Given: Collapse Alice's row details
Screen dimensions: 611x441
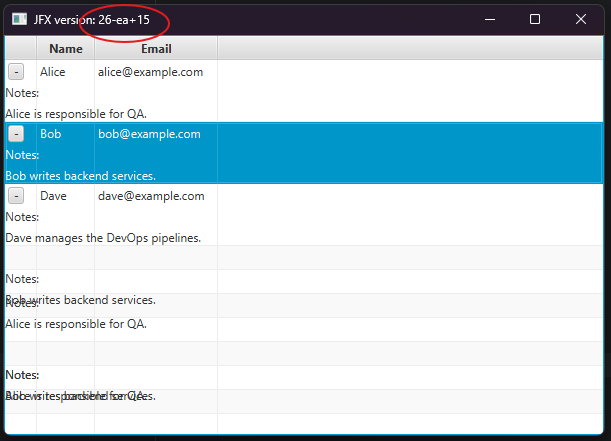Looking at the screenshot, I should pos(17,72).
